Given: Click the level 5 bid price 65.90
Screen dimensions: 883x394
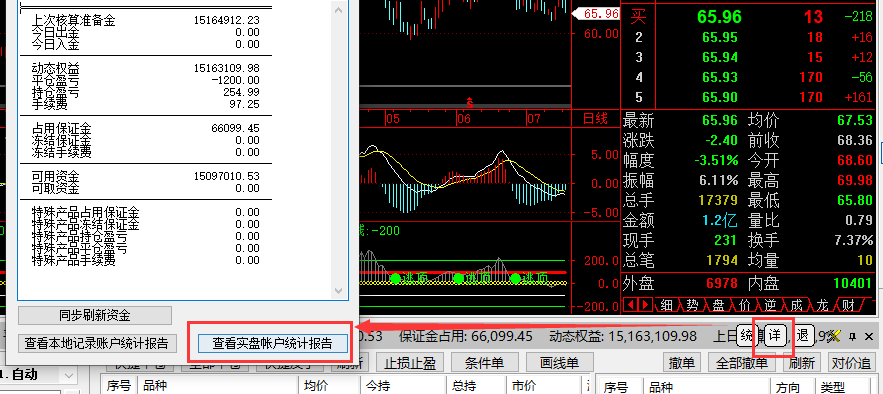Looking at the screenshot, I should 720,97.
